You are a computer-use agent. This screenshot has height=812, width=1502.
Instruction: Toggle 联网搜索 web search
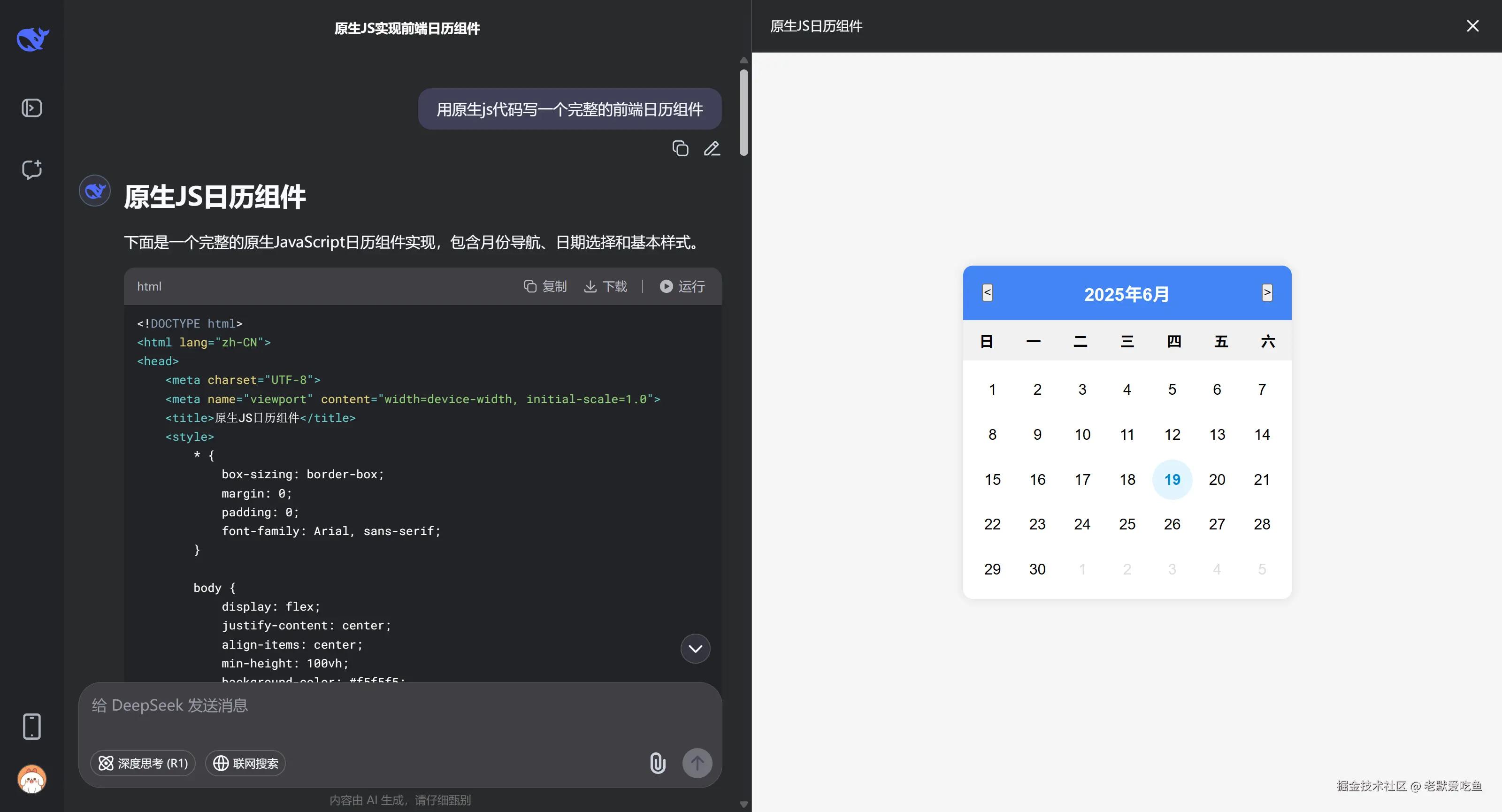coord(245,763)
